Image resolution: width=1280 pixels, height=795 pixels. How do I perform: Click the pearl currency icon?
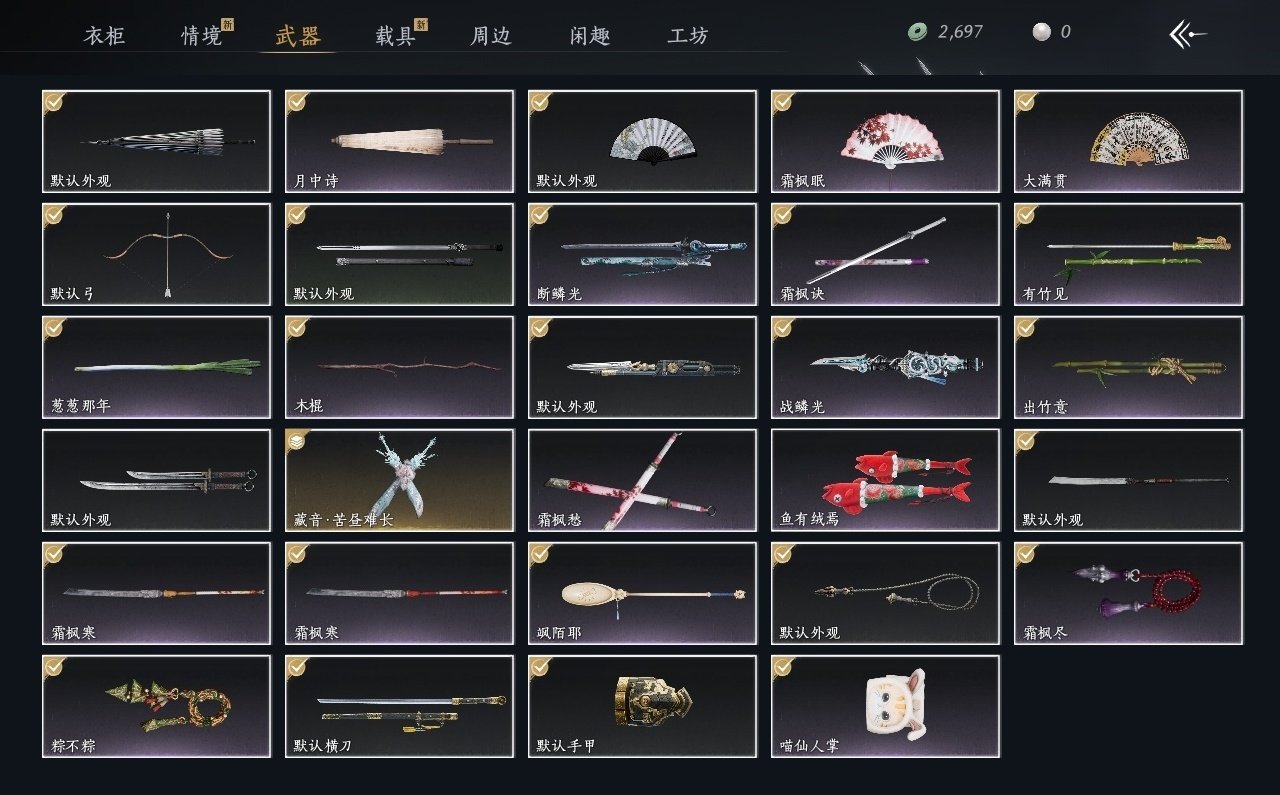click(x=1041, y=32)
